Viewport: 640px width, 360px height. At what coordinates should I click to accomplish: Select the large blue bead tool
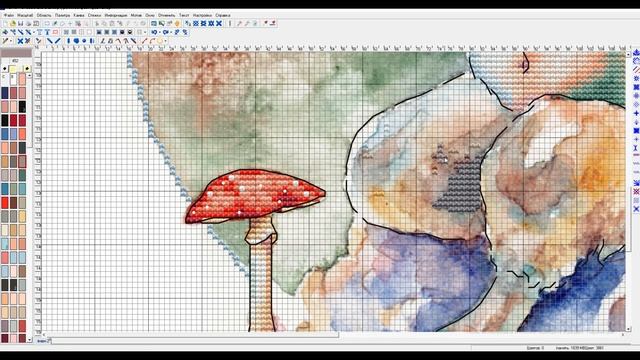coord(76,41)
